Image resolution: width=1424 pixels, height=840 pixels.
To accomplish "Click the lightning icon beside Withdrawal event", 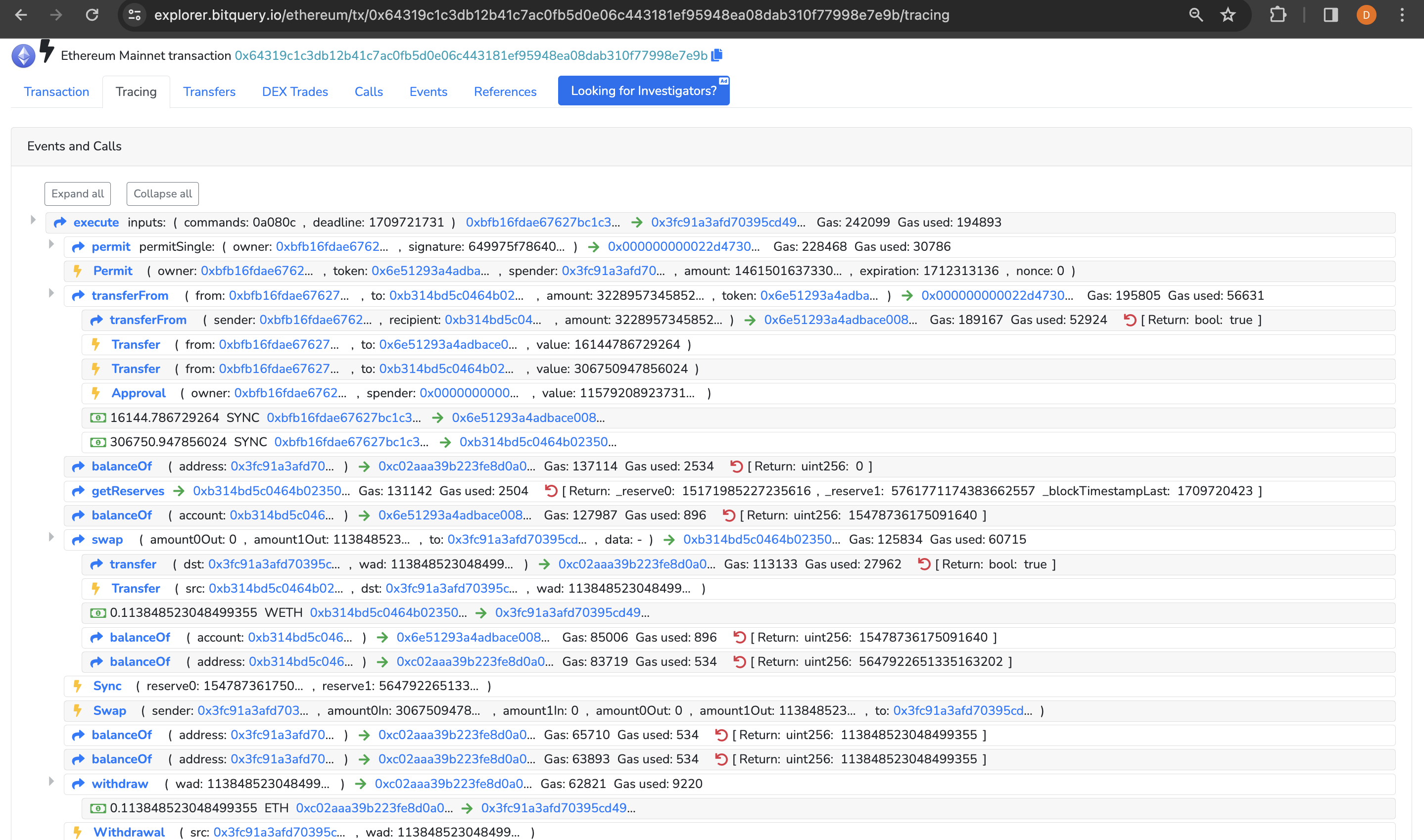I will (x=78, y=832).
